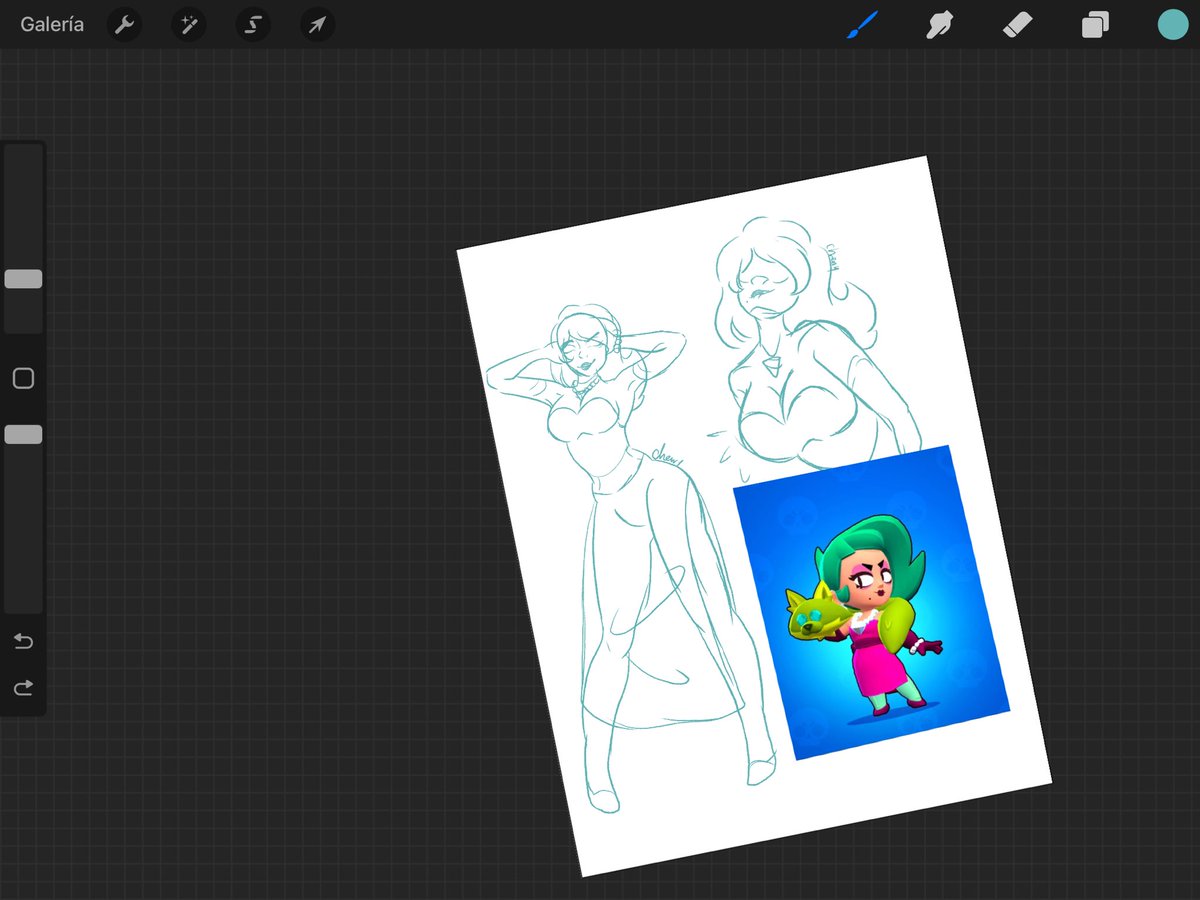The image size is (1200, 900).
Task: Activate the Transform arrow tool
Action: (x=317, y=25)
